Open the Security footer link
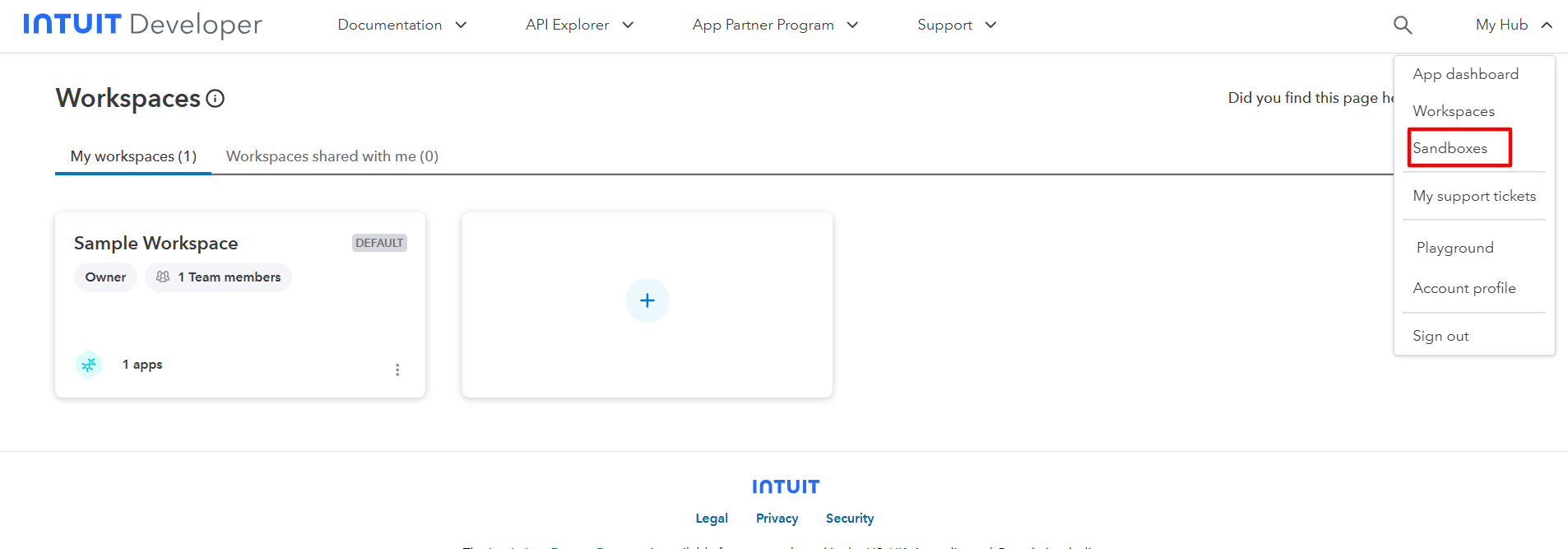The height and width of the screenshot is (549, 1568). click(850, 519)
